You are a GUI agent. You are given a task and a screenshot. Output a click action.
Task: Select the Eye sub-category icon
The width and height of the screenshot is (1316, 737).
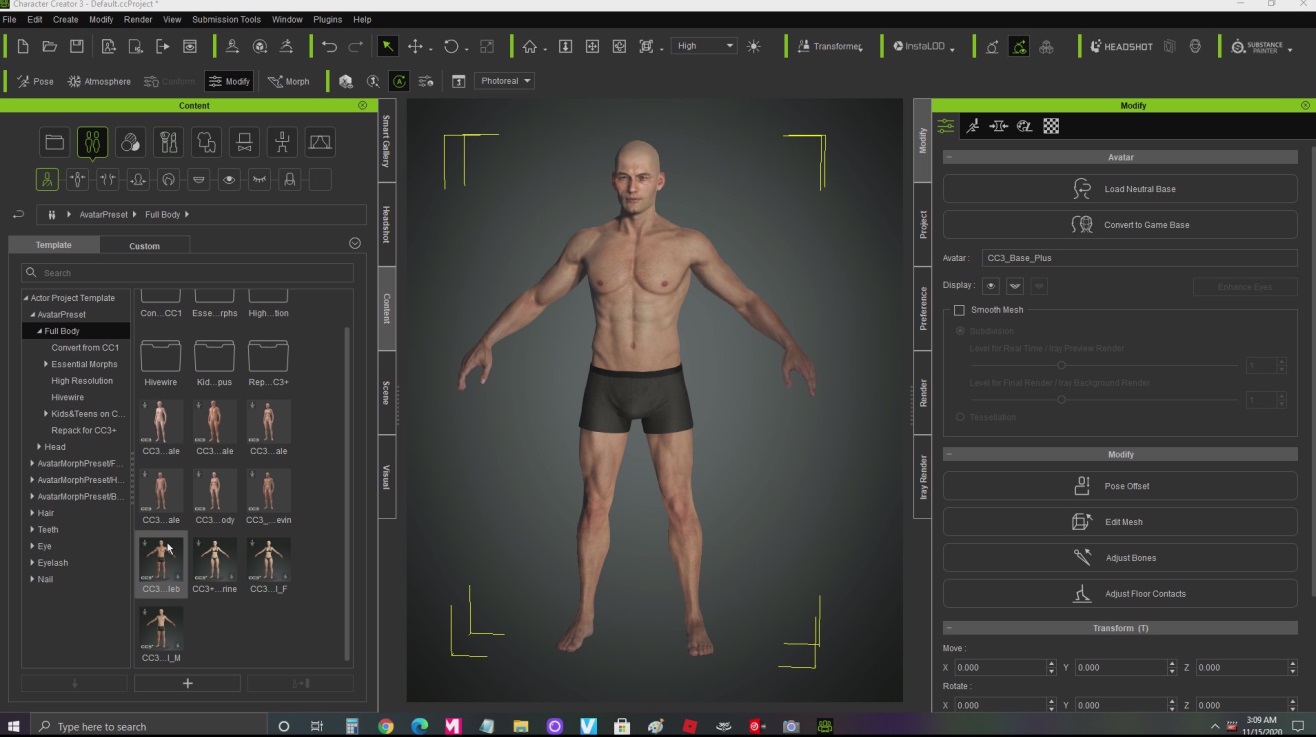click(x=229, y=180)
